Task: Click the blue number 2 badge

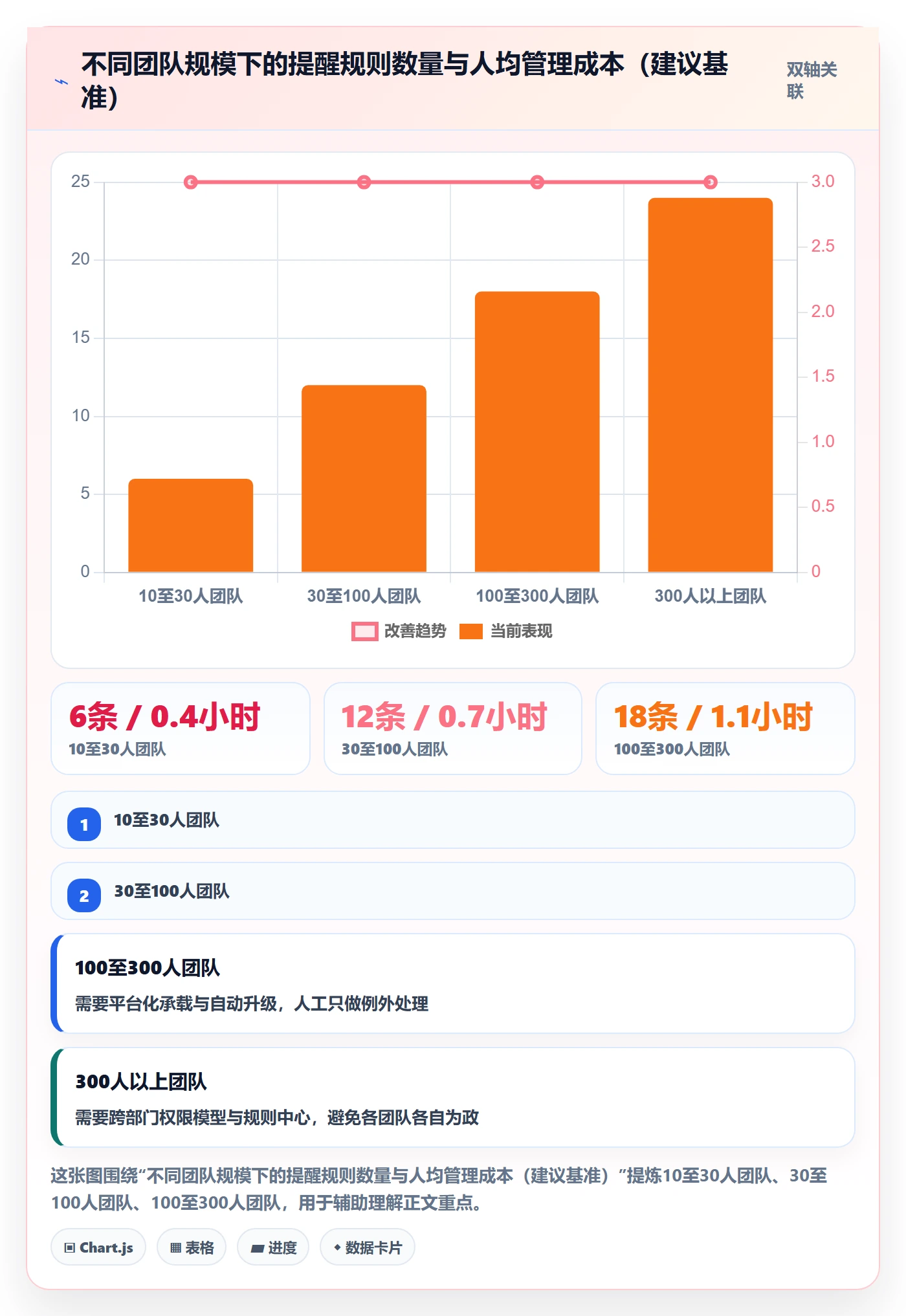Action: click(84, 895)
